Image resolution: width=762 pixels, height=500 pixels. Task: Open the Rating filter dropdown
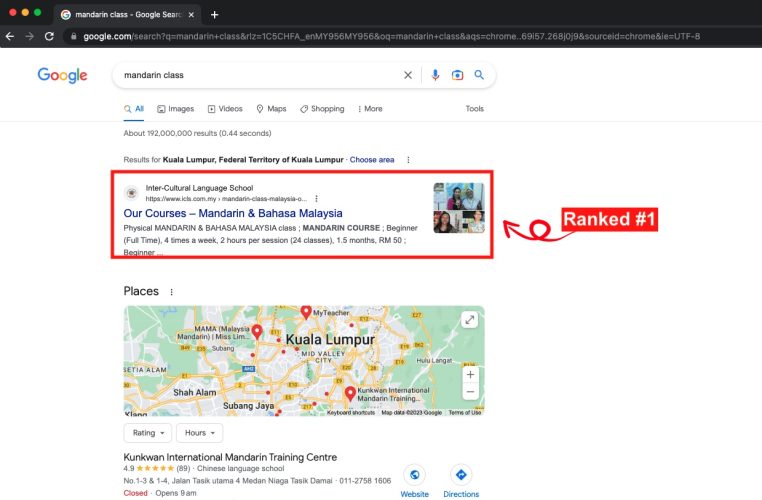148,433
